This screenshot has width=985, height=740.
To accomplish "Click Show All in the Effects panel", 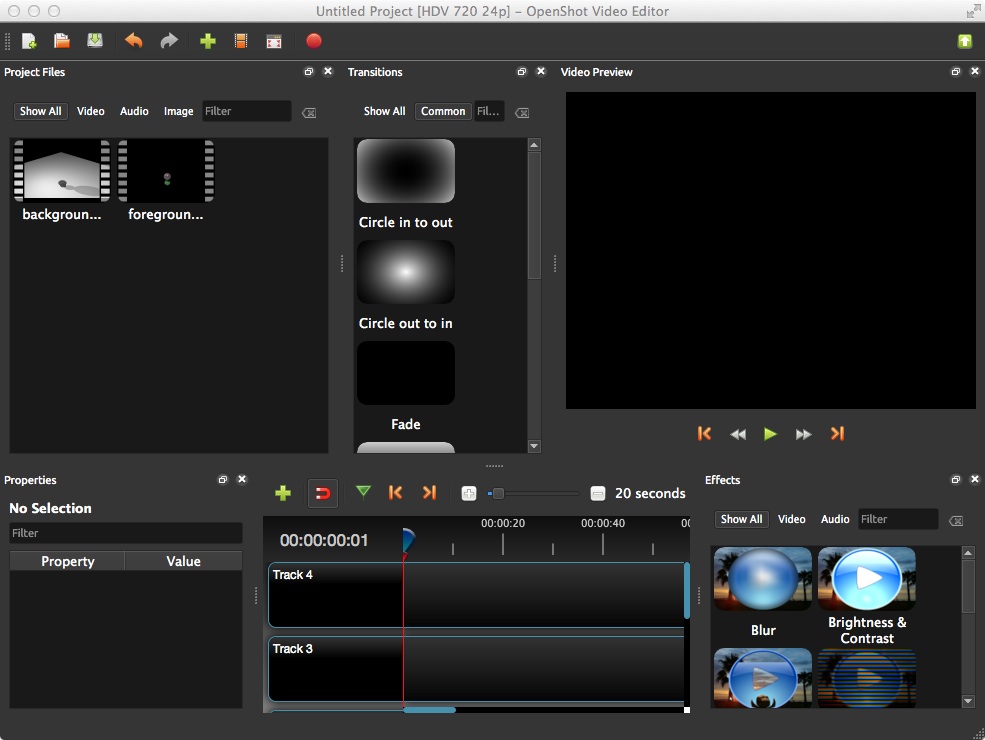I will [741, 519].
